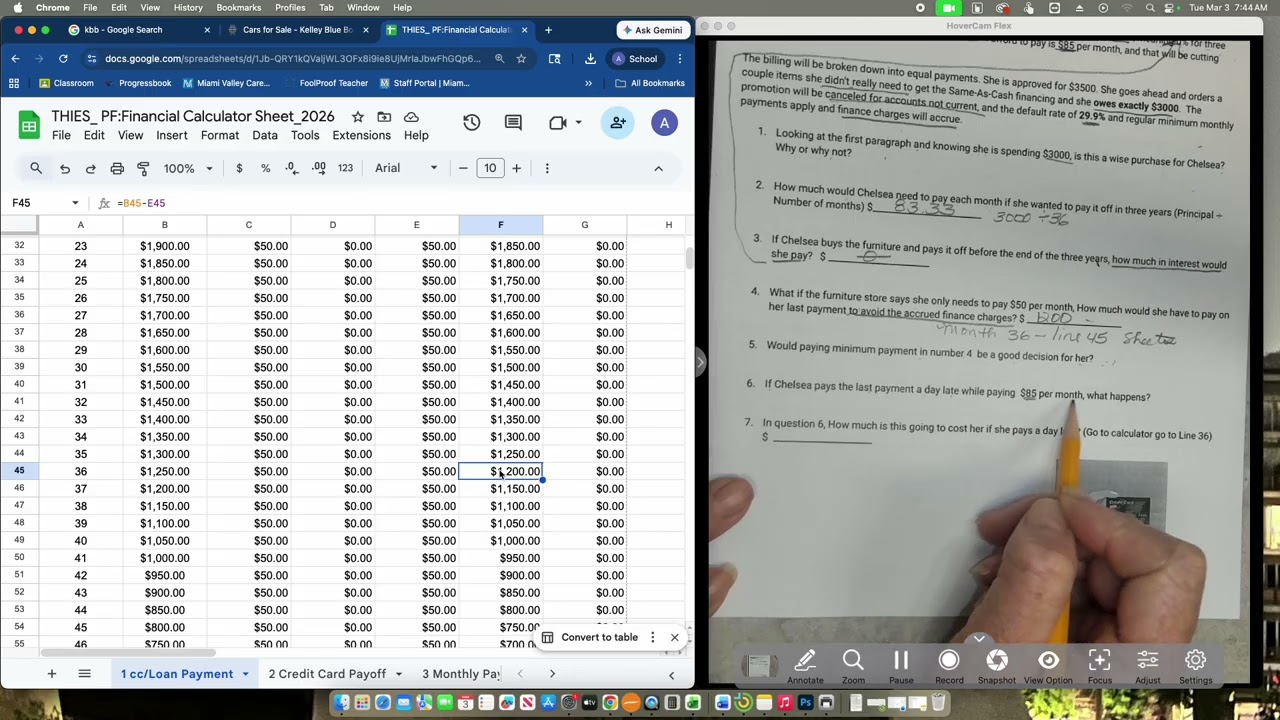
Task: Activate the HoverCam Zoom tool
Action: click(x=853, y=665)
